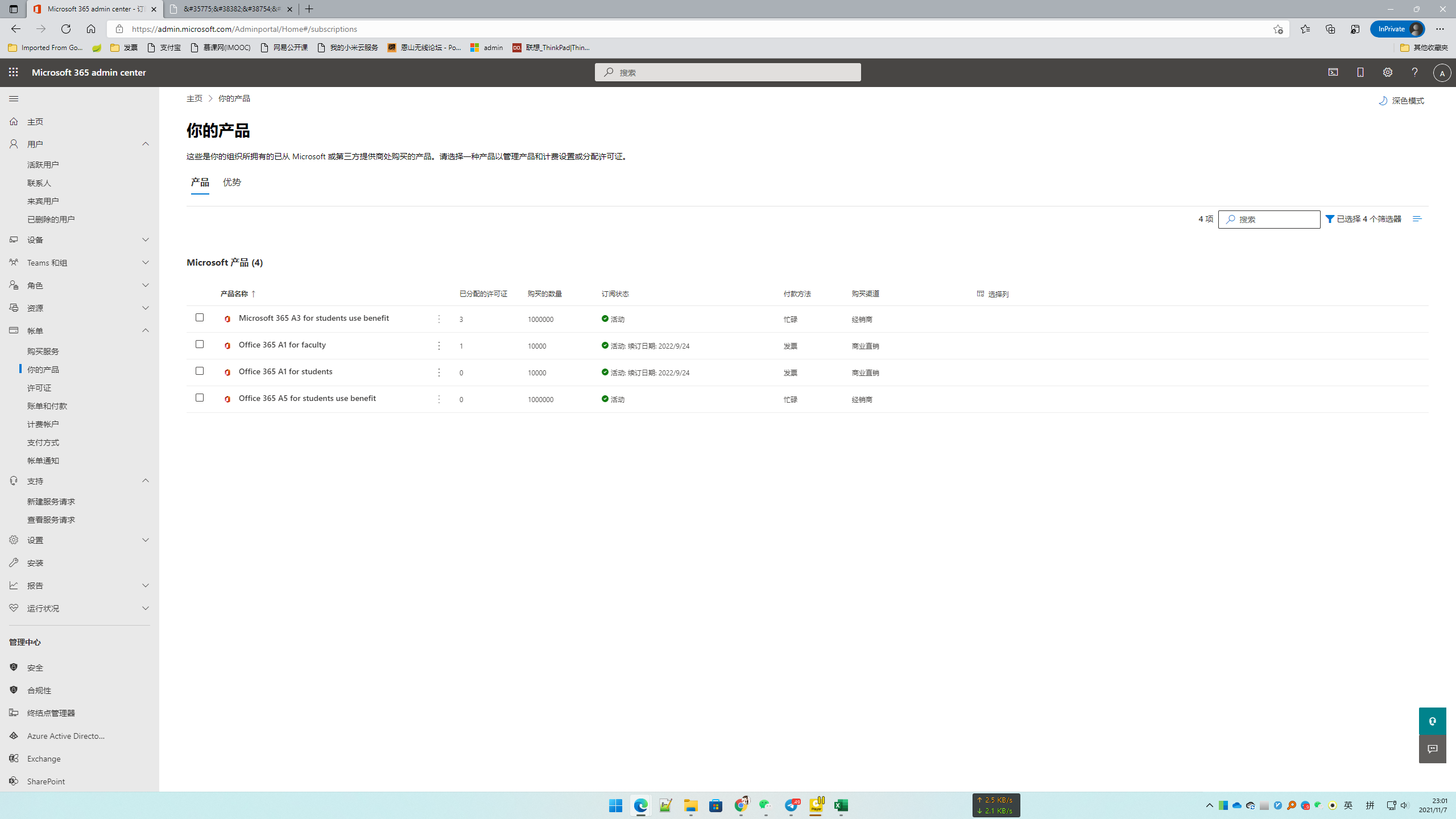Click the floating feedback chat button
The width and height of the screenshot is (1456, 819).
1432,749
